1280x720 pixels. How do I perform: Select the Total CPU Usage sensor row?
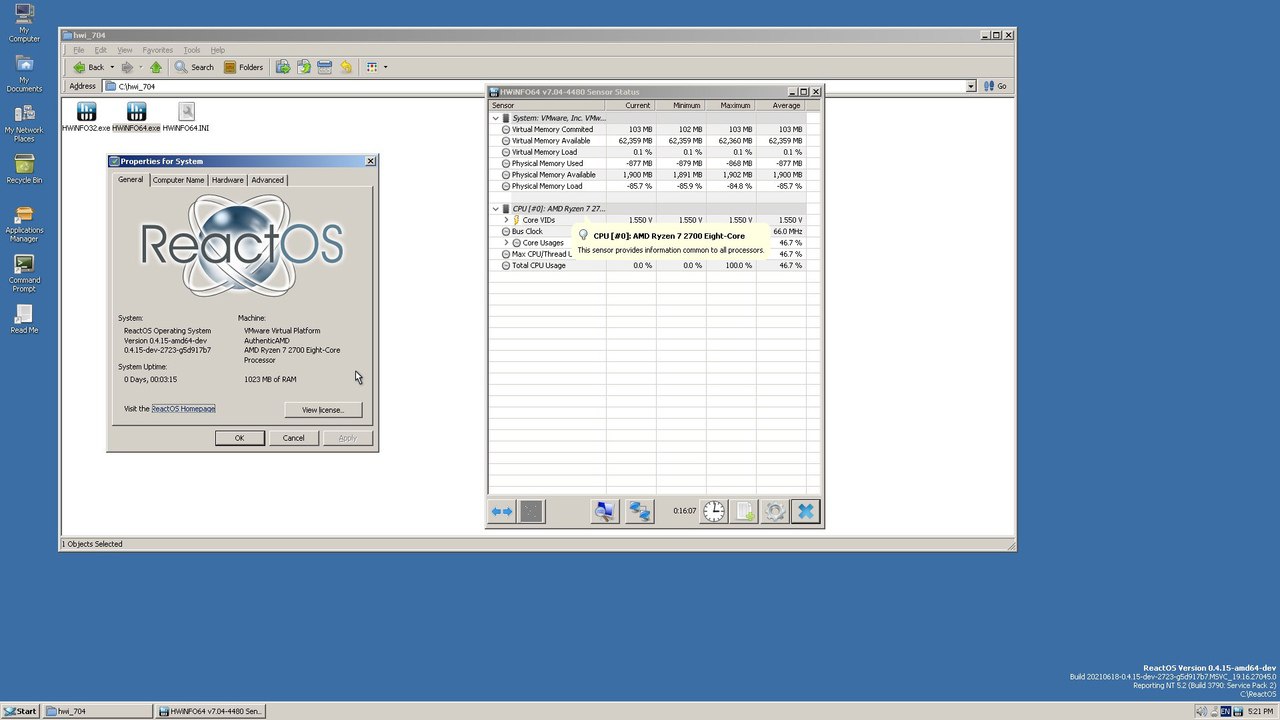pos(647,266)
